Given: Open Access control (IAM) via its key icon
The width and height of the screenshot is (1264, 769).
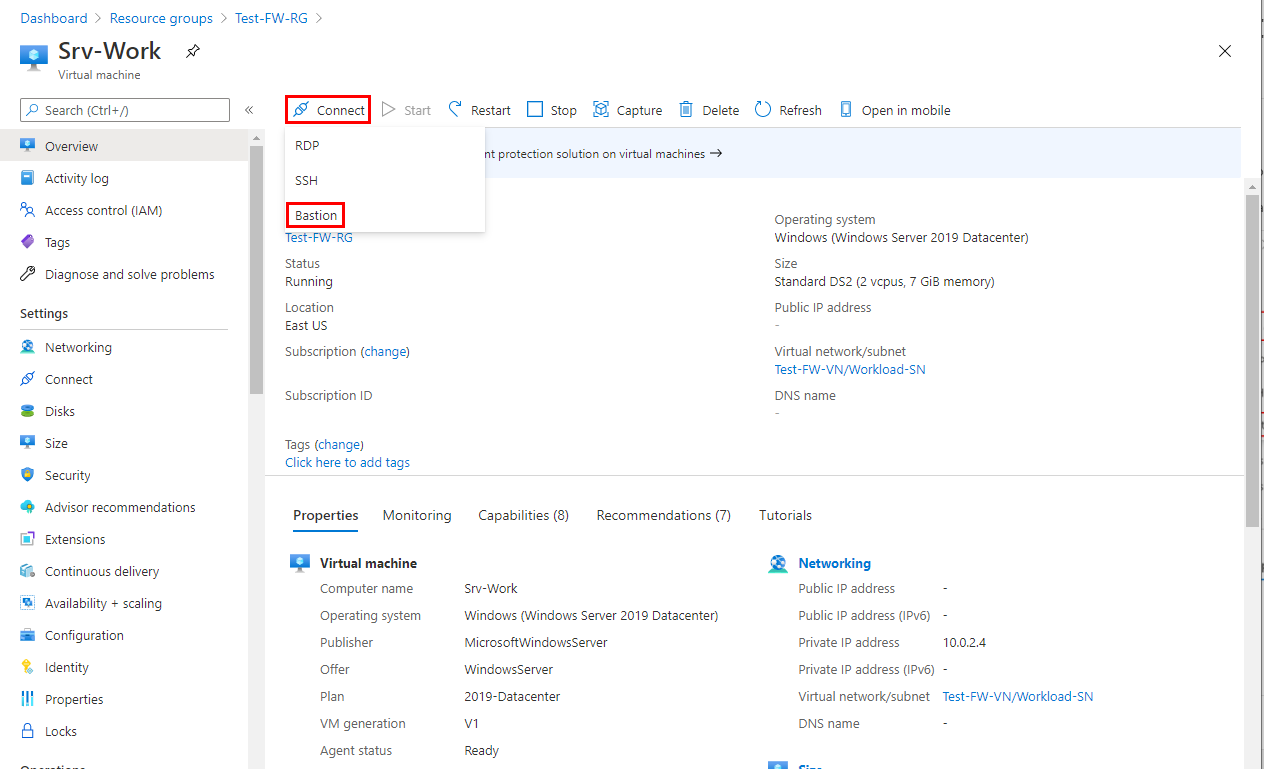Looking at the screenshot, I should point(26,210).
